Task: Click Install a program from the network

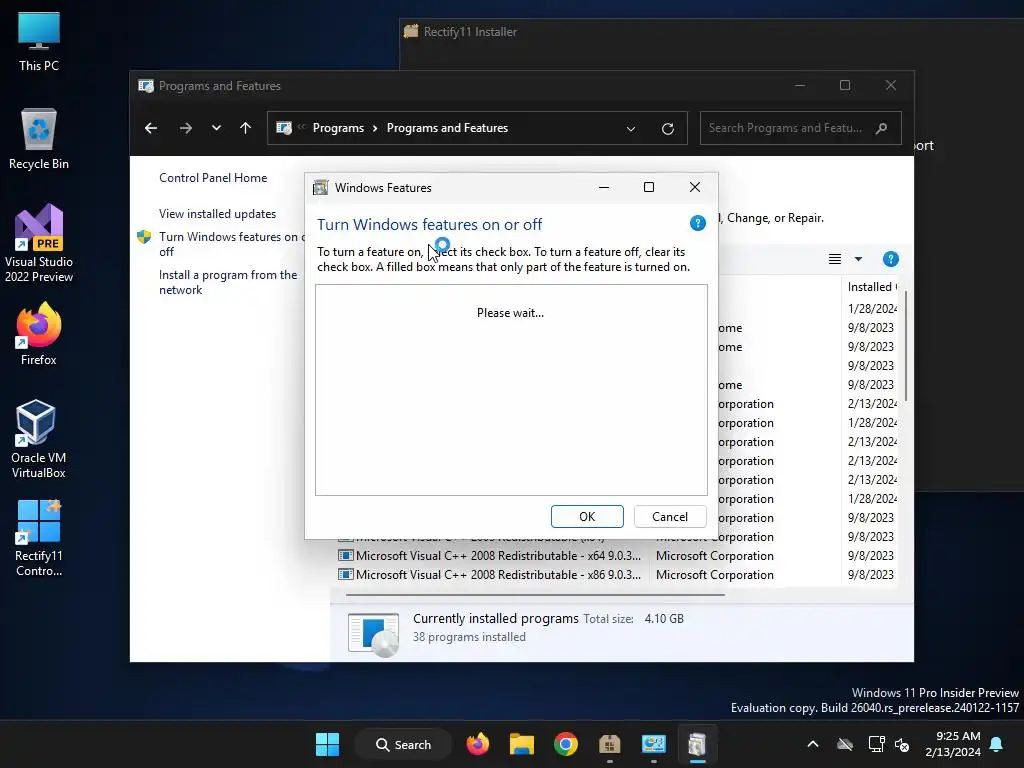Action: point(228,282)
